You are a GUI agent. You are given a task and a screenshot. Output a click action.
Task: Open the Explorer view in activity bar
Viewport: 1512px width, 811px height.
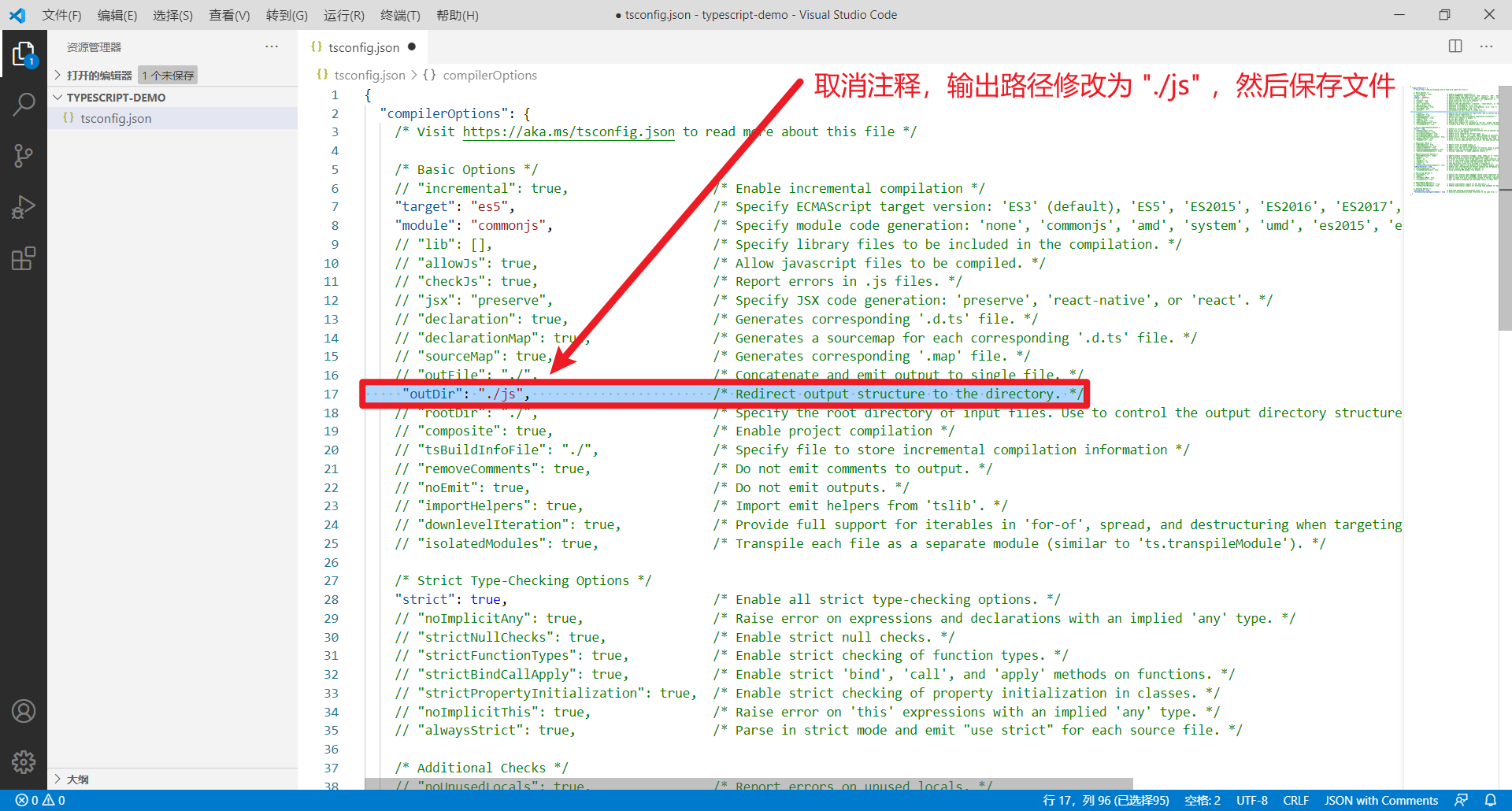click(24, 54)
